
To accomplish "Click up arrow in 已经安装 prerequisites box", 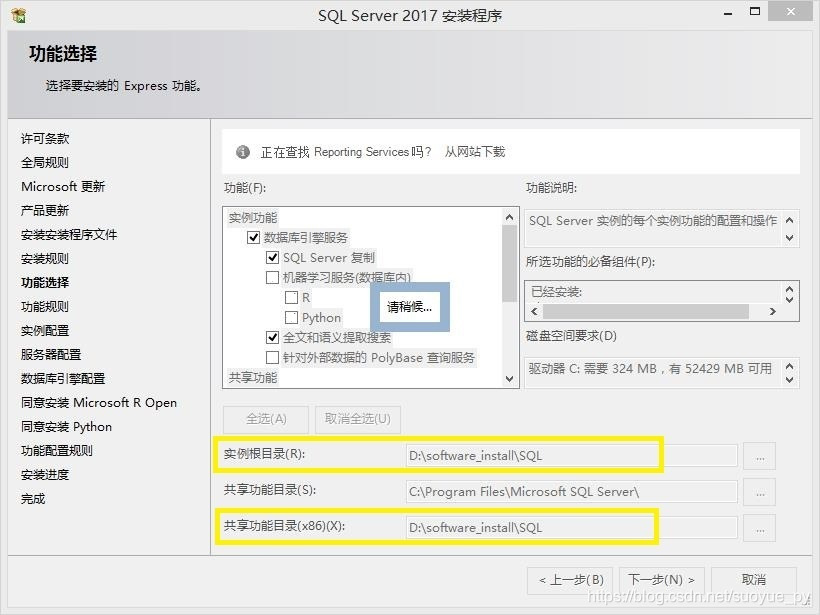I will coord(790,289).
